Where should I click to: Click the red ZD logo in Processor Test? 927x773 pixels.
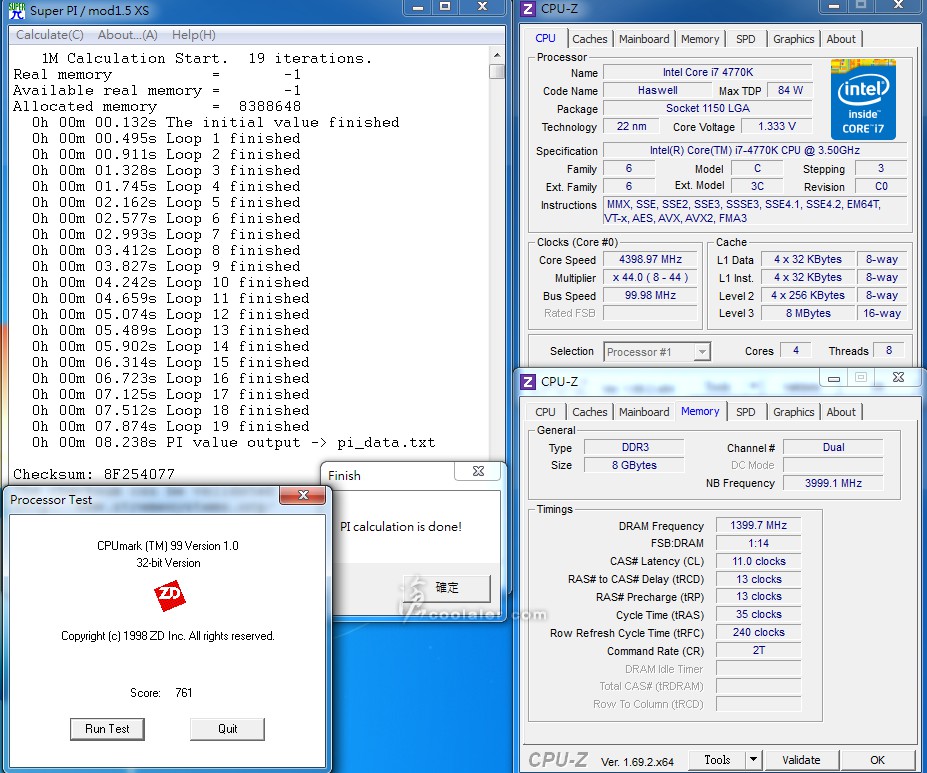click(x=170, y=596)
